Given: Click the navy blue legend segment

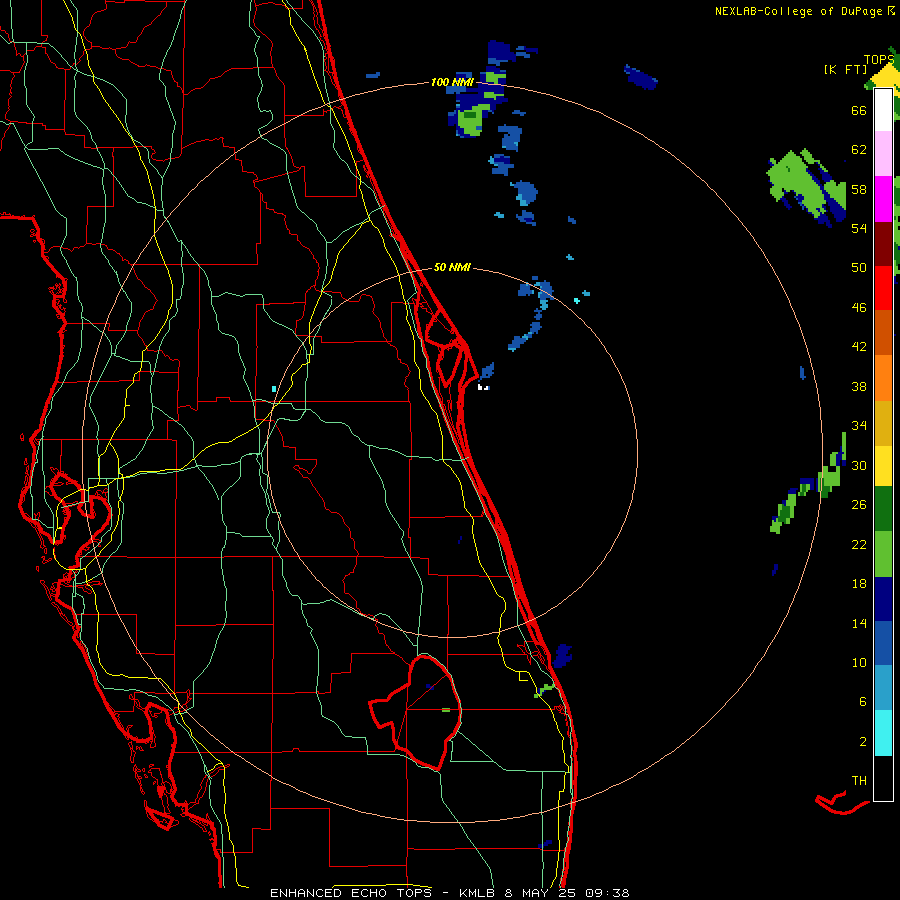Looking at the screenshot, I should pos(883,599).
